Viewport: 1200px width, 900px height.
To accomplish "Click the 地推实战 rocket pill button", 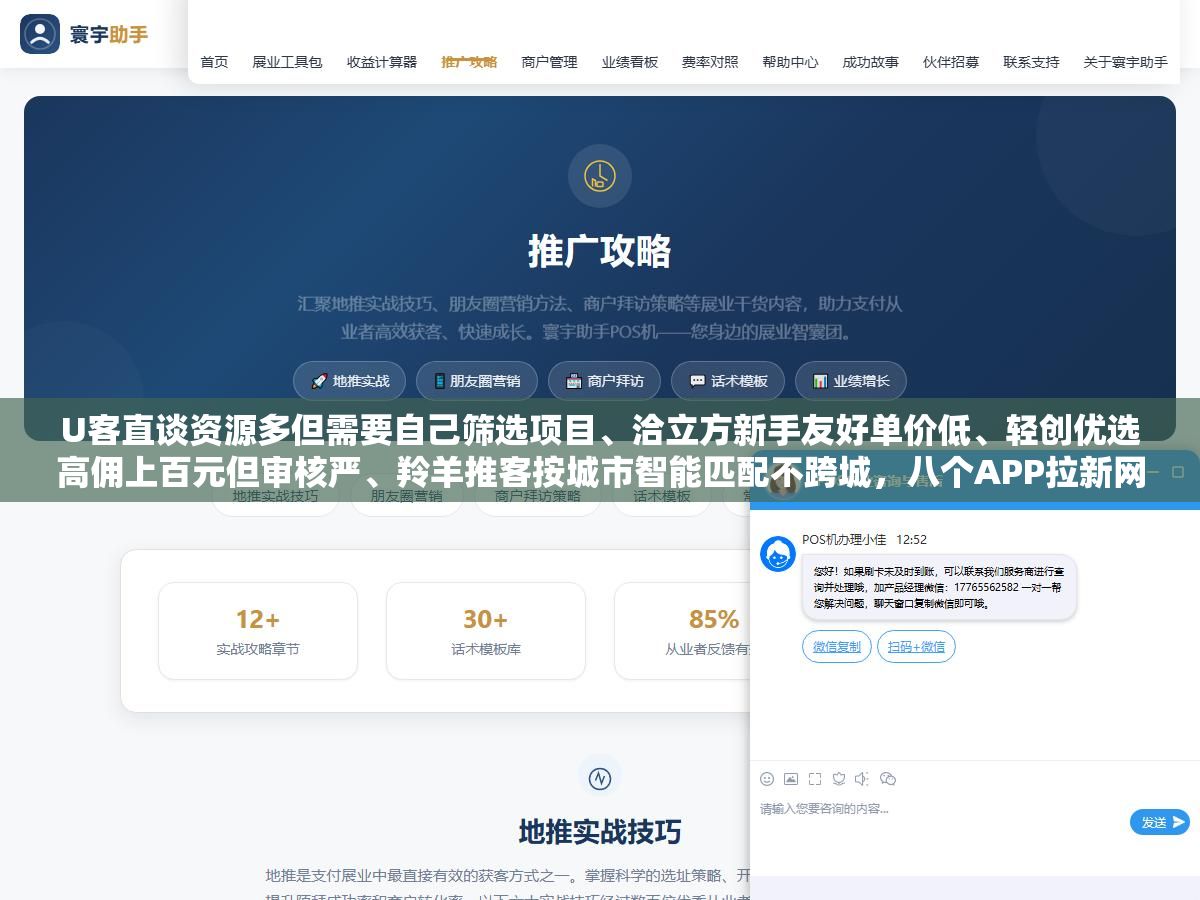I will coord(349,381).
